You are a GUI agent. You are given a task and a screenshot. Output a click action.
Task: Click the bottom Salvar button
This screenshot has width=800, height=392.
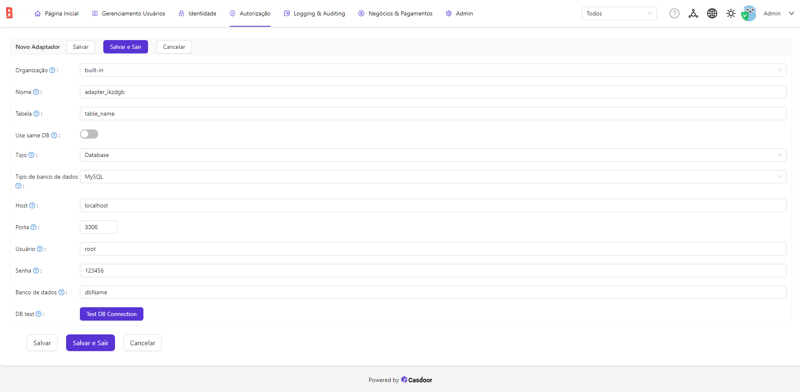click(x=42, y=343)
